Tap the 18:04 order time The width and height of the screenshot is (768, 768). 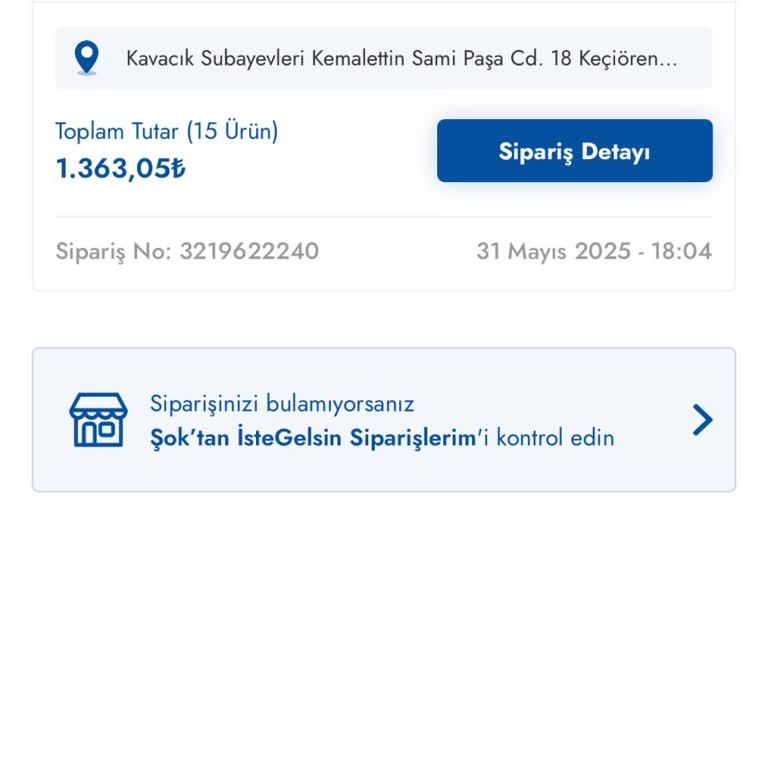click(682, 251)
